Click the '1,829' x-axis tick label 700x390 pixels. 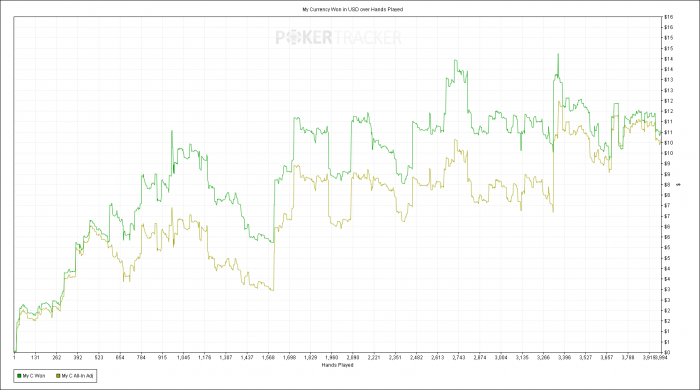coord(310,357)
